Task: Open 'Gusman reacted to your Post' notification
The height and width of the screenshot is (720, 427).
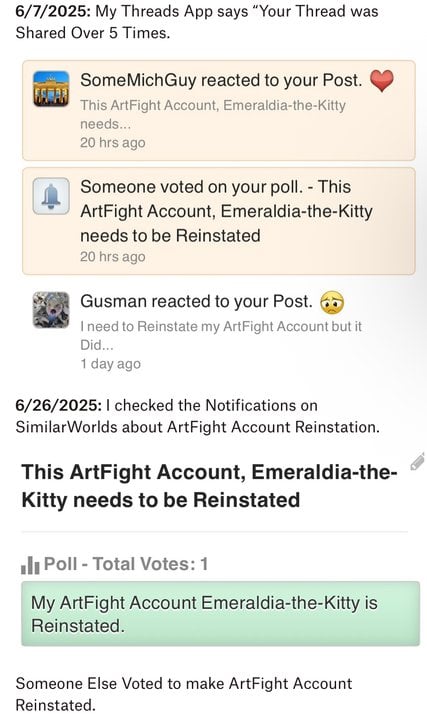Action: 219,332
